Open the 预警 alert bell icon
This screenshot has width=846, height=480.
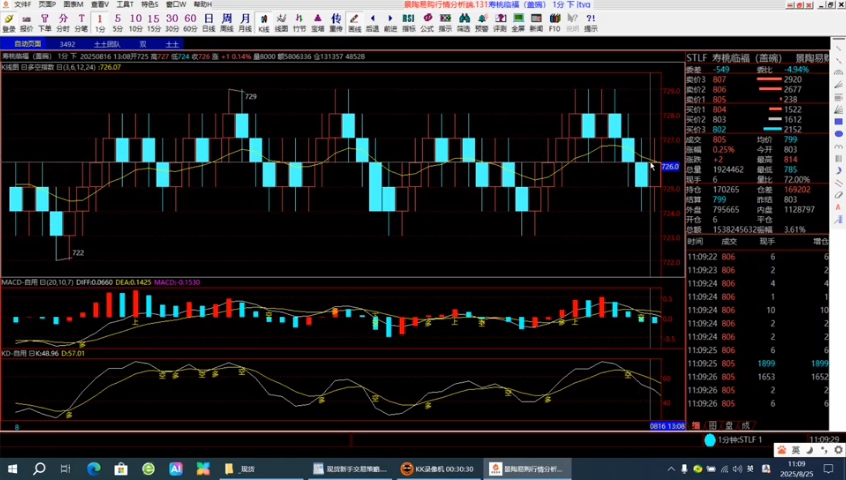tap(482, 23)
